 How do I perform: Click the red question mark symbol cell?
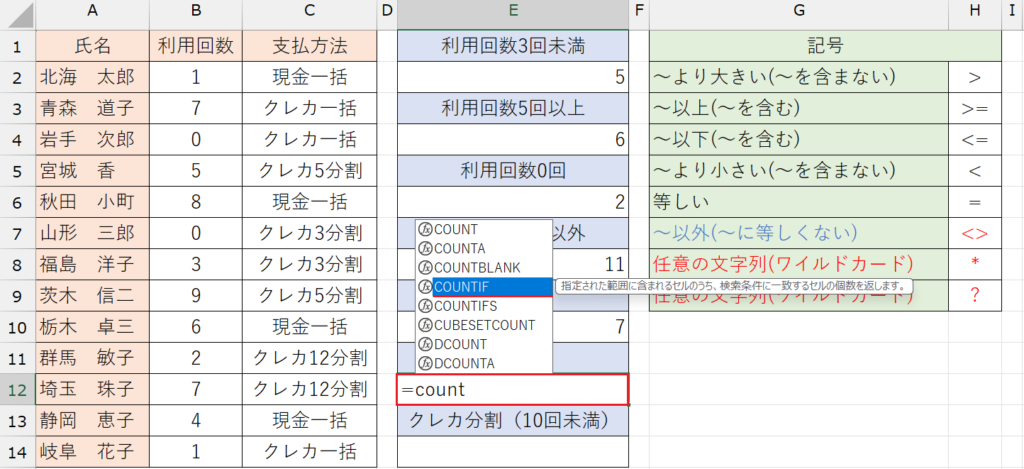(975, 296)
